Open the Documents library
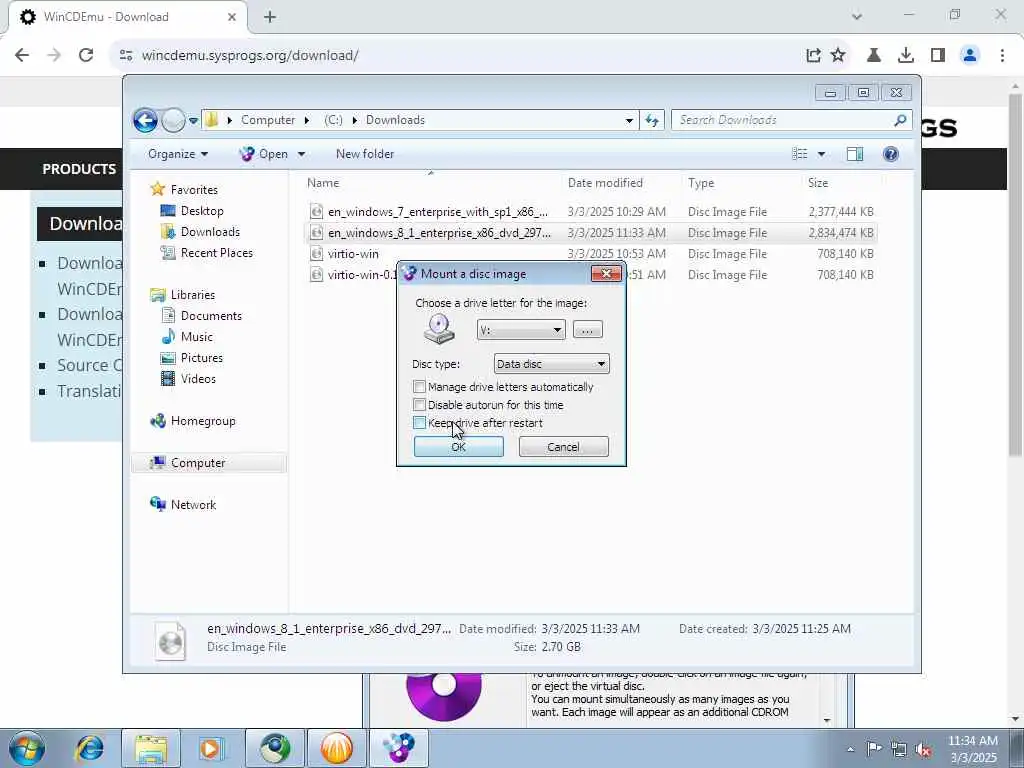The width and height of the screenshot is (1024, 768). pyautogui.click(x=211, y=315)
